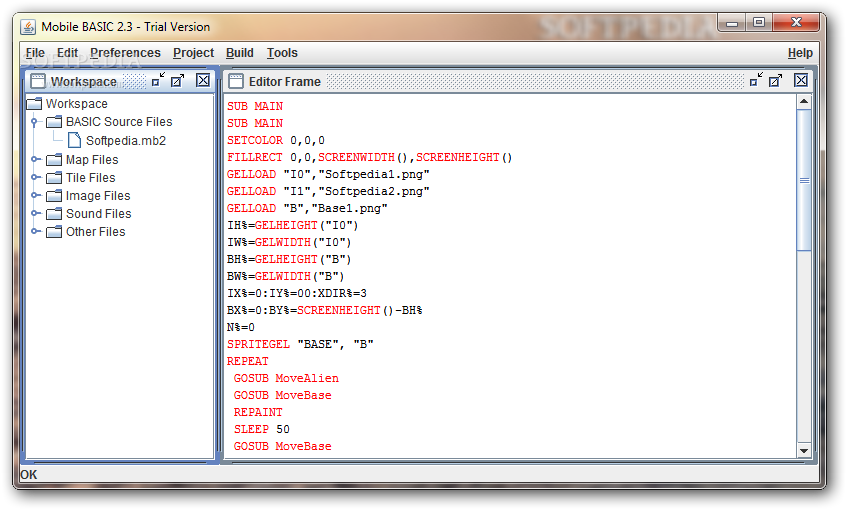
Task: Click the REPAINT line
Action: click(258, 412)
